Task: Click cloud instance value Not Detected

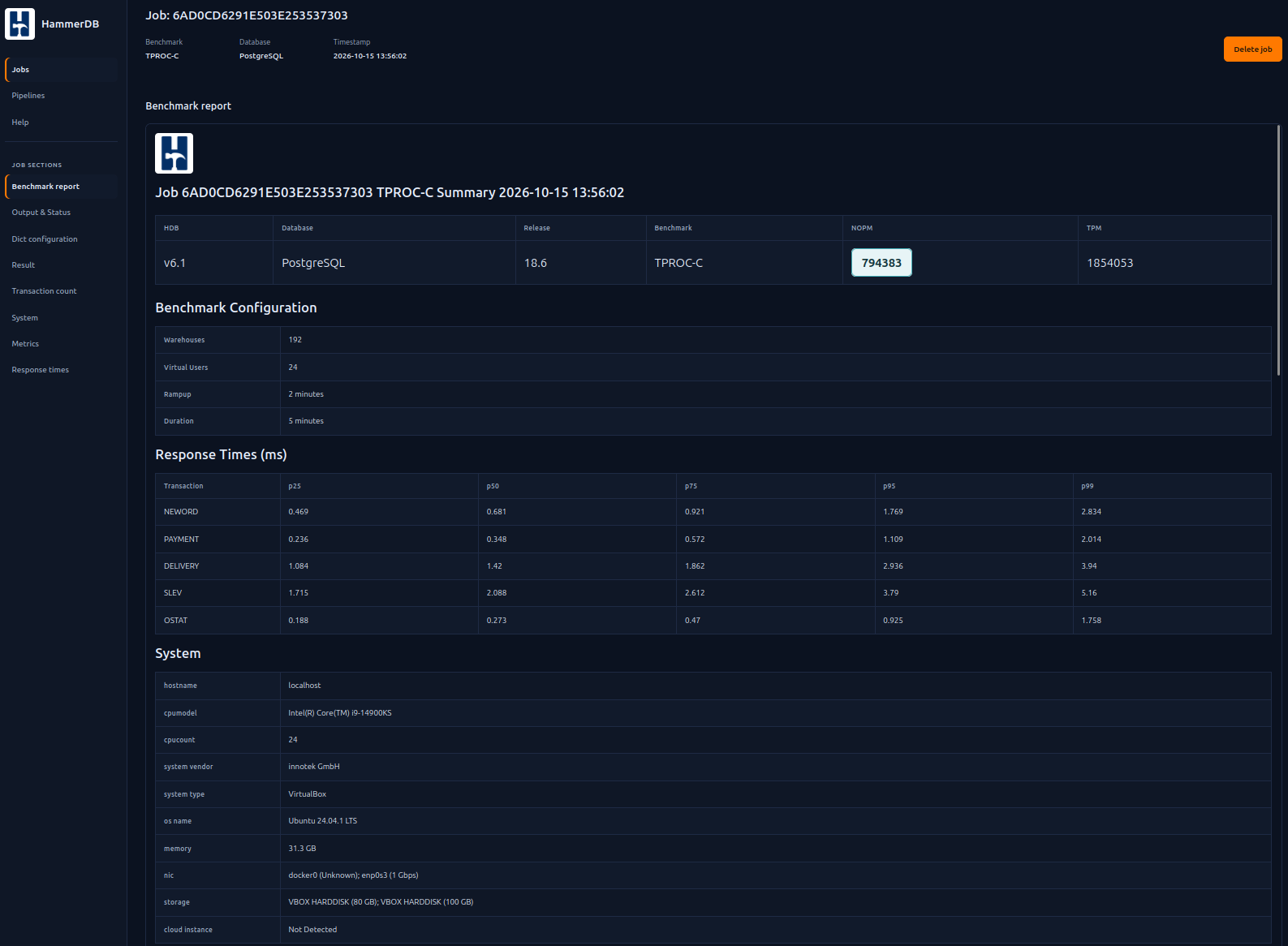Action: tap(312, 930)
